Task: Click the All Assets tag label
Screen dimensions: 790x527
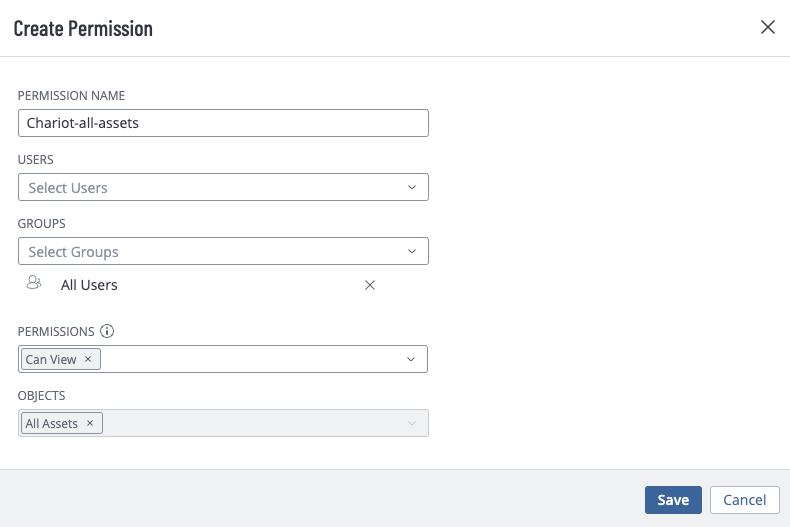Action: 52,423
